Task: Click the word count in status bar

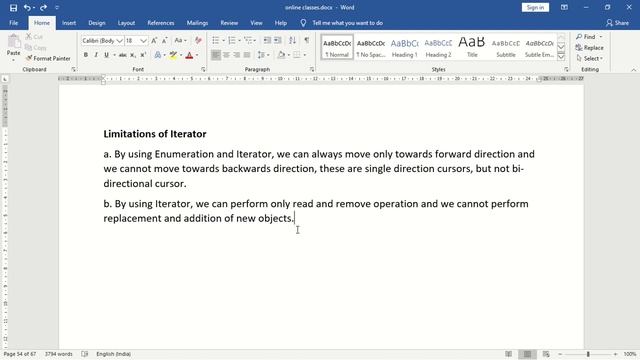Action: coord(58,354)
